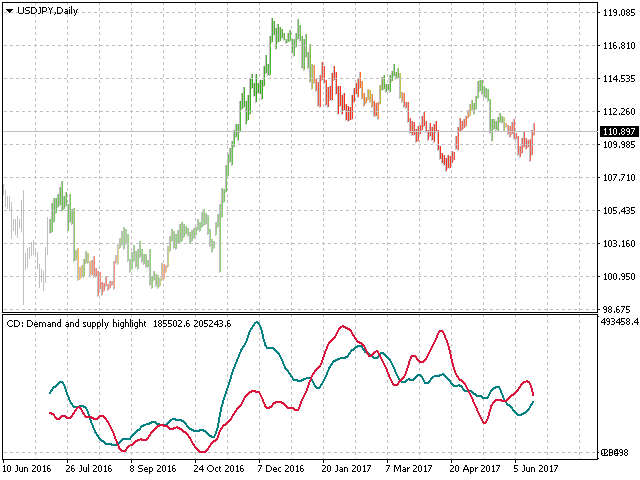Select the 8 Sep 2016 date label
This screenshot has height=480, width=640.
pos(153,468)
